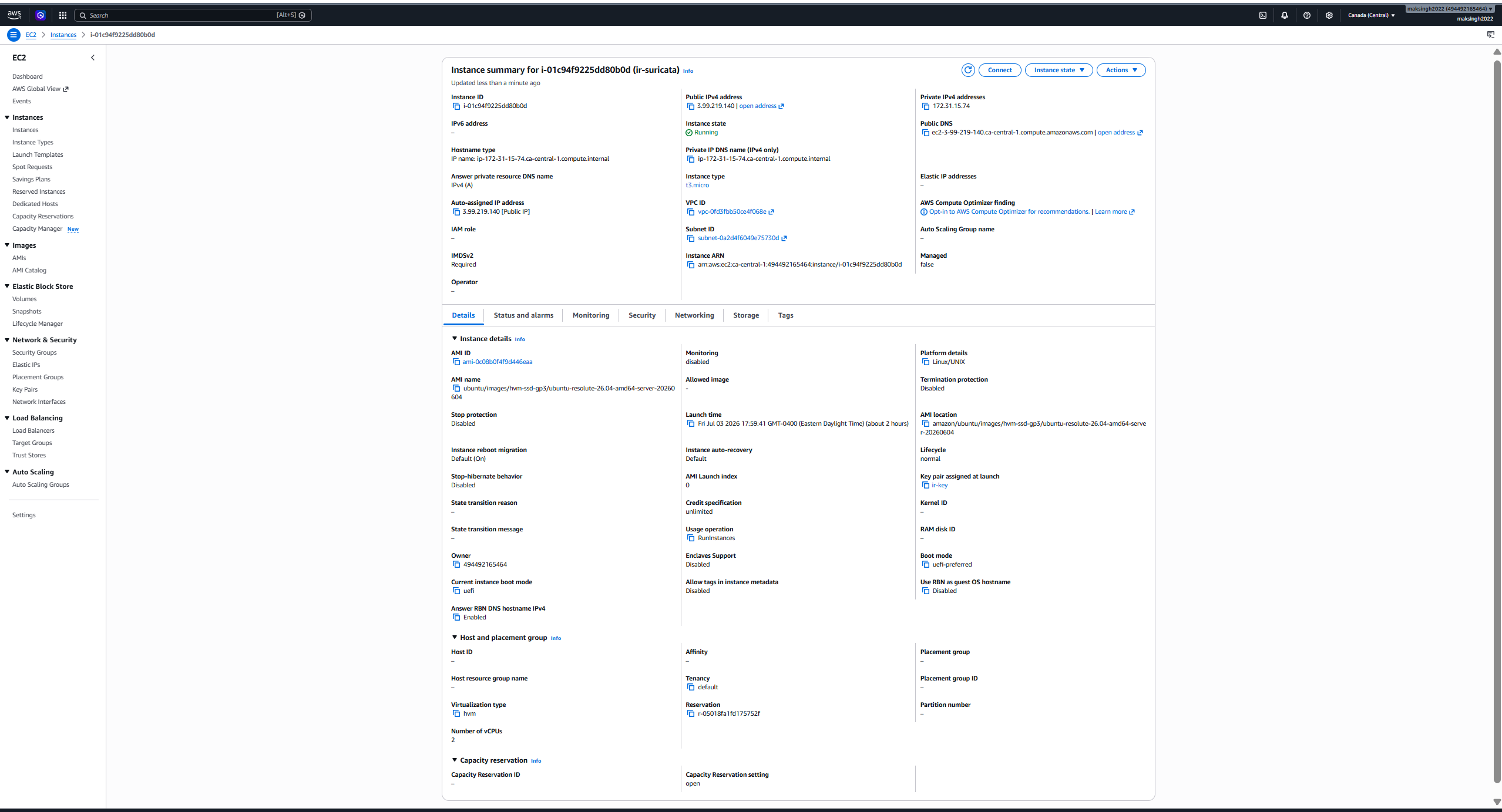Open the vpc-0fd3fbb50ce4f068e link
Image resolution: width=1502 pixels, height=812 pixels.
pos(732,212)
